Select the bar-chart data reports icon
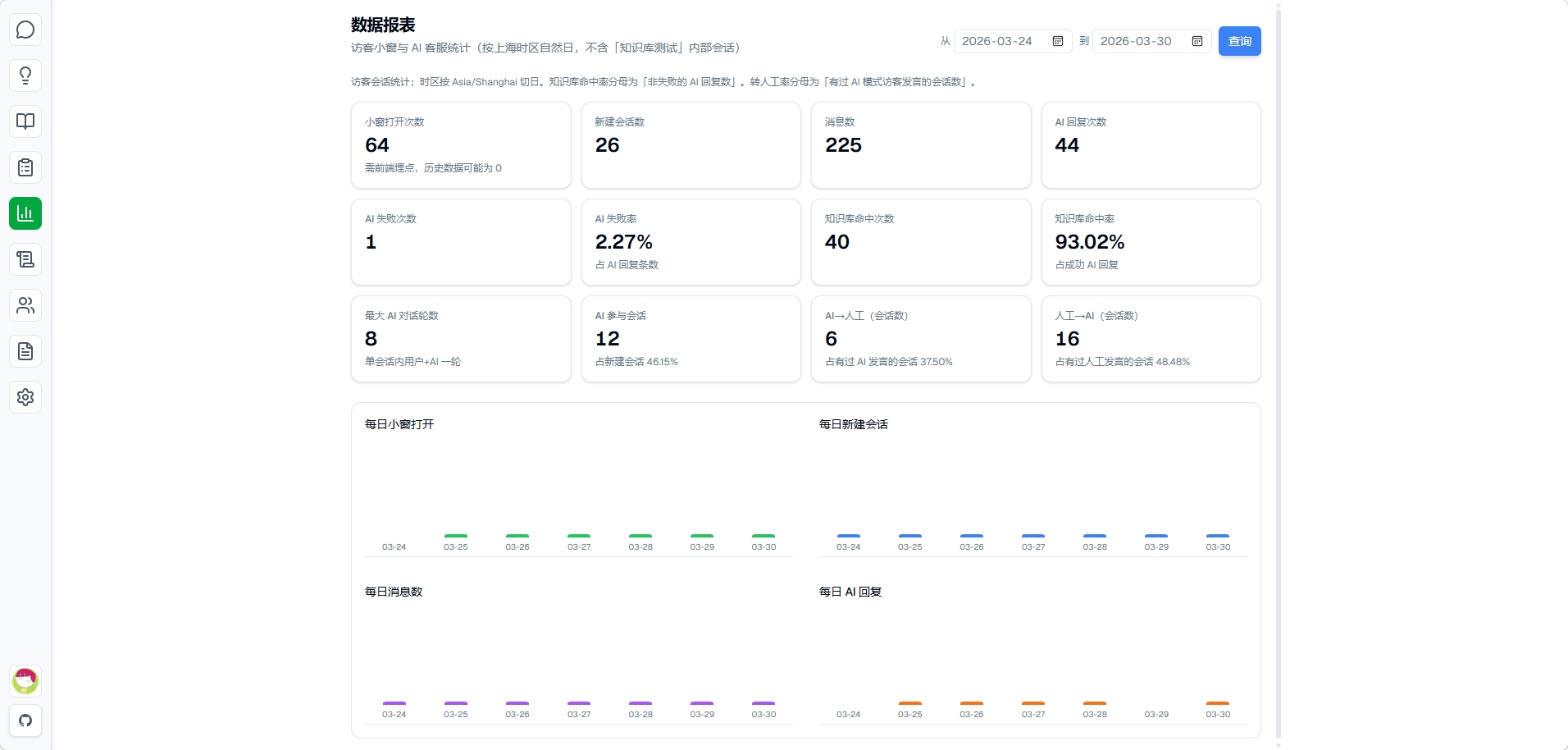The width and height of the screenshot is (1568, 750). click(25, 213)
